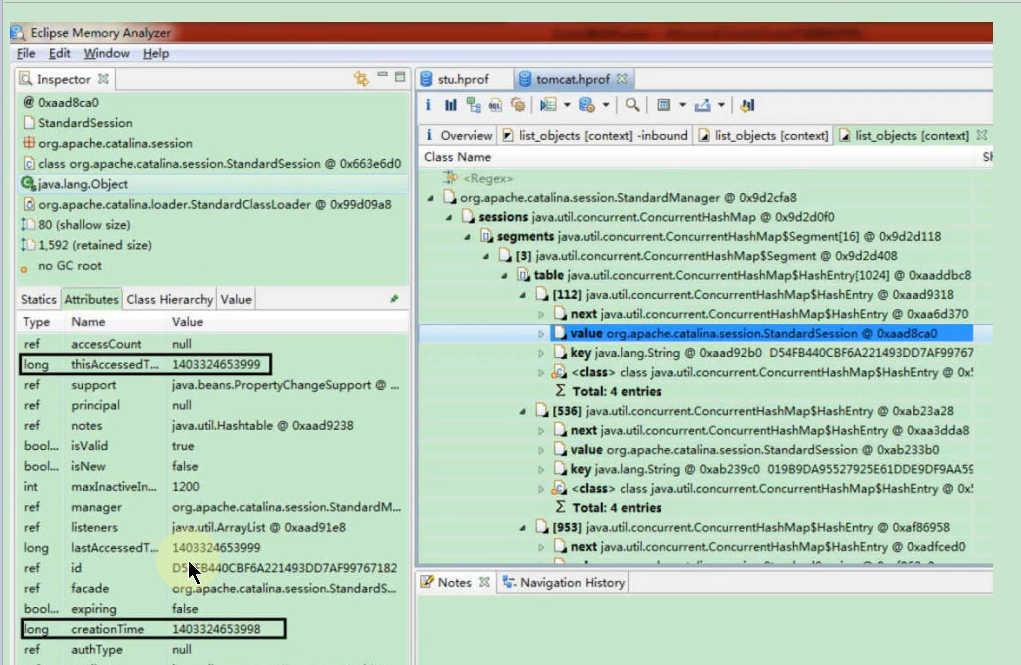Collapse the segments Segment[16] node
Screen dimensions: 1021x665
[467, 237]
